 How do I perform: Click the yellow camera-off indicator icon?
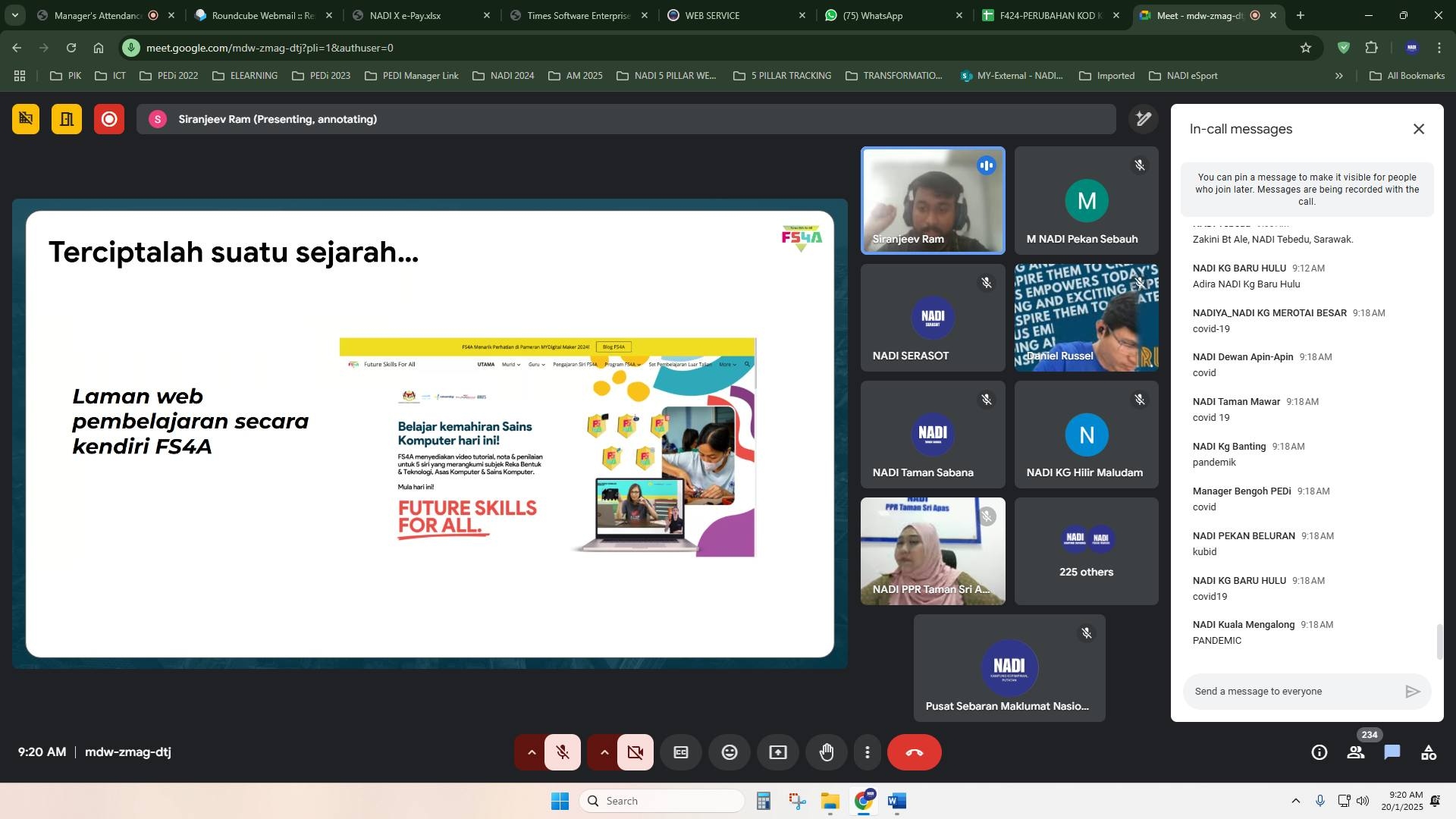(26, 119)
